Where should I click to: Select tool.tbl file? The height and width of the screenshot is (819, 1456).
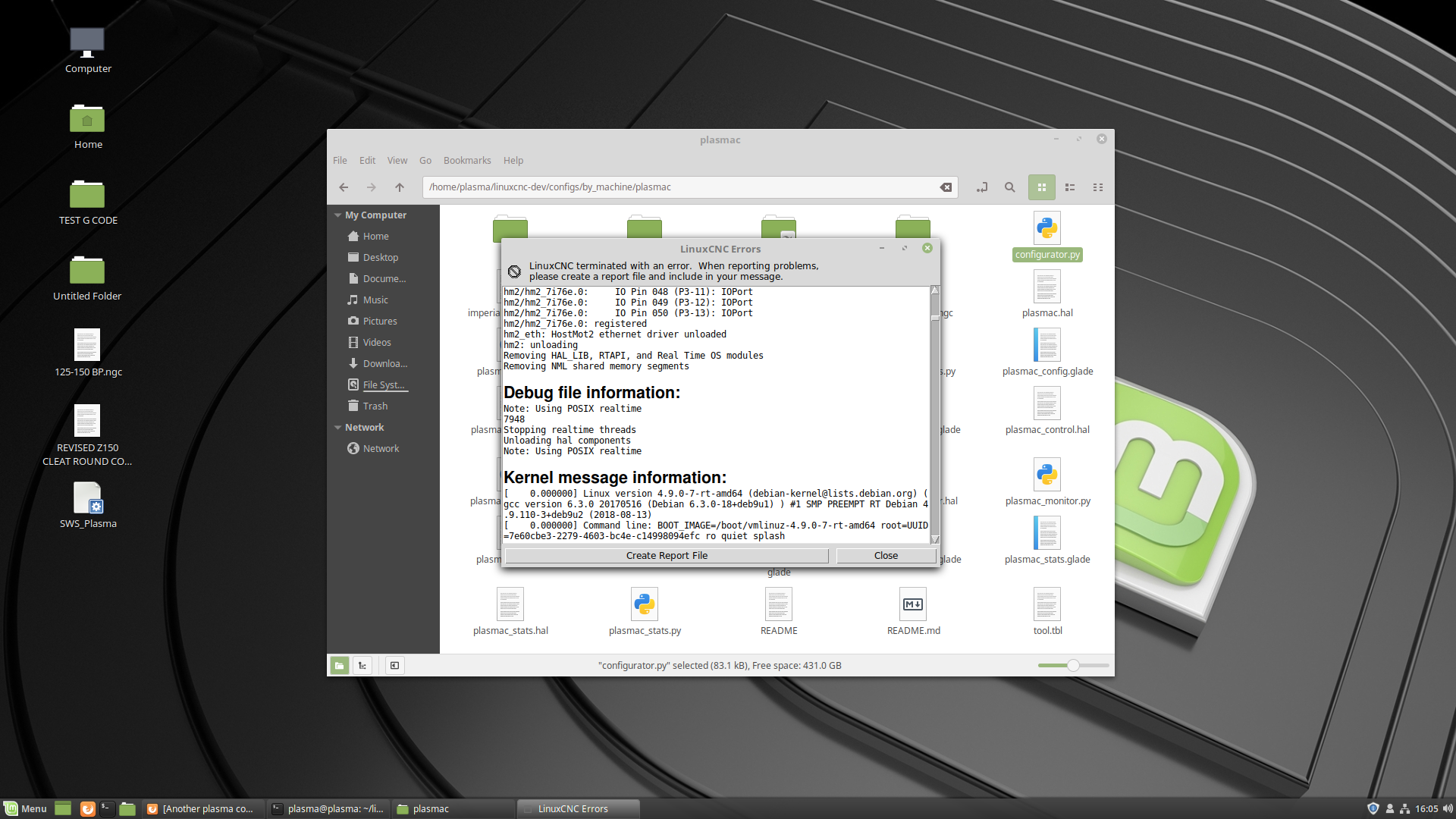coord(1047,613)
